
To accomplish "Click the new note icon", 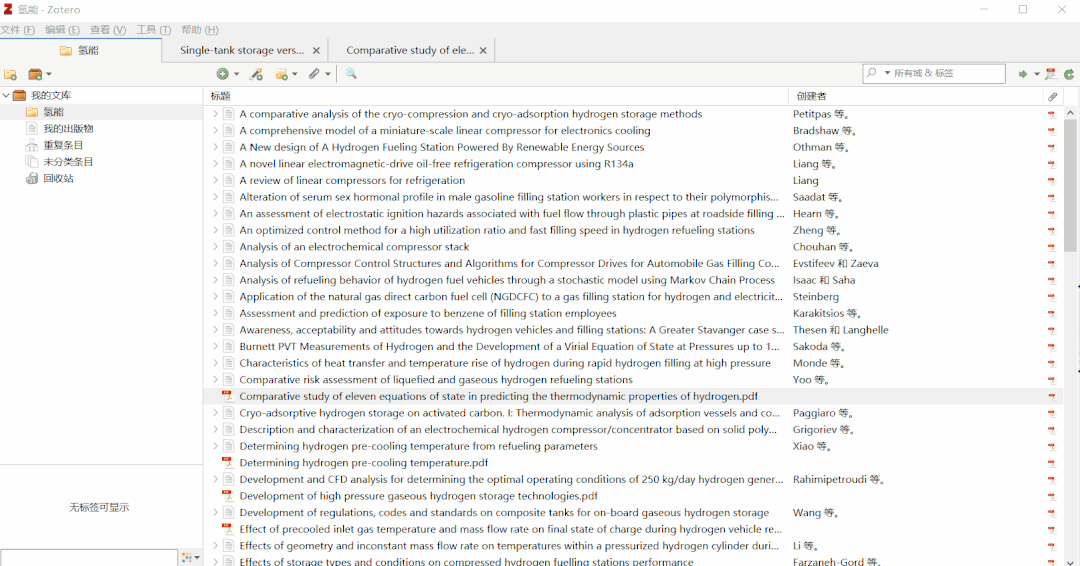I will click(281, 74).
